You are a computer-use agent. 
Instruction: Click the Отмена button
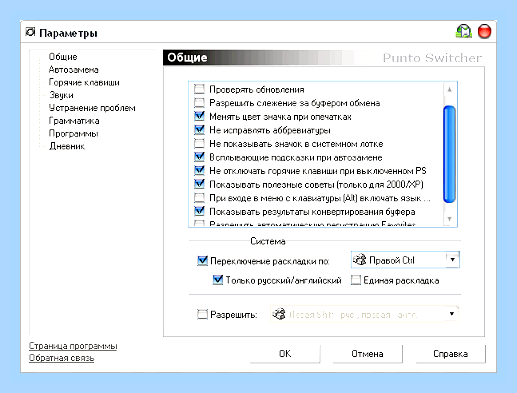click(x=367, y=354)
